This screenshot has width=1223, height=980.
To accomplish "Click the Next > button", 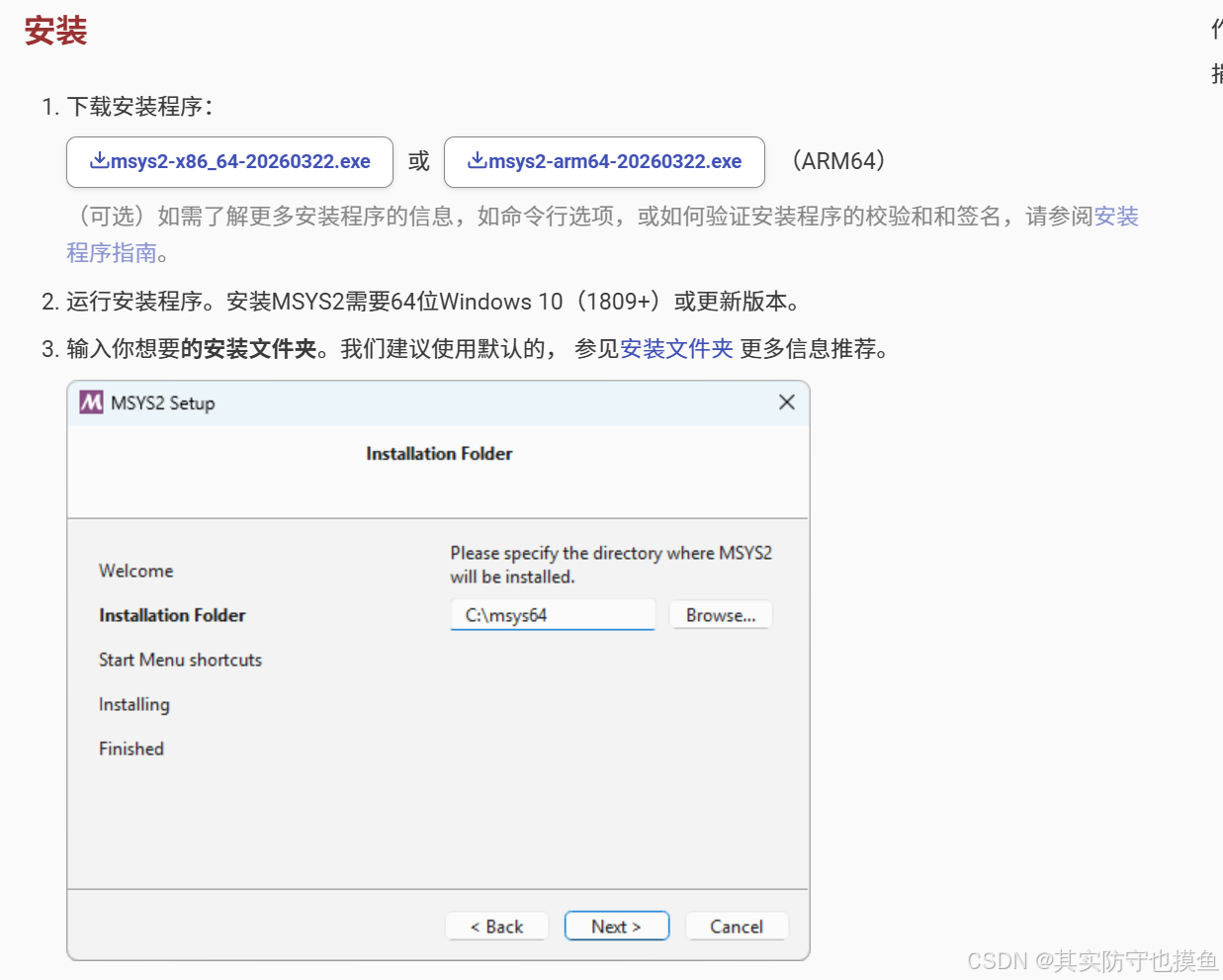I will click(x=617, y=927).
